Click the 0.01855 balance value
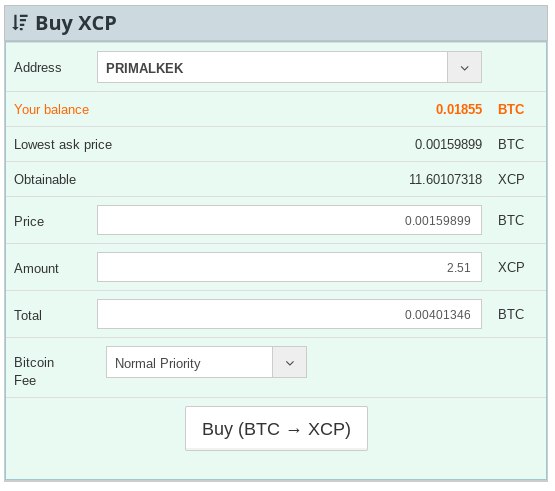This screenshot has height=491, width=555. (459, 109)
